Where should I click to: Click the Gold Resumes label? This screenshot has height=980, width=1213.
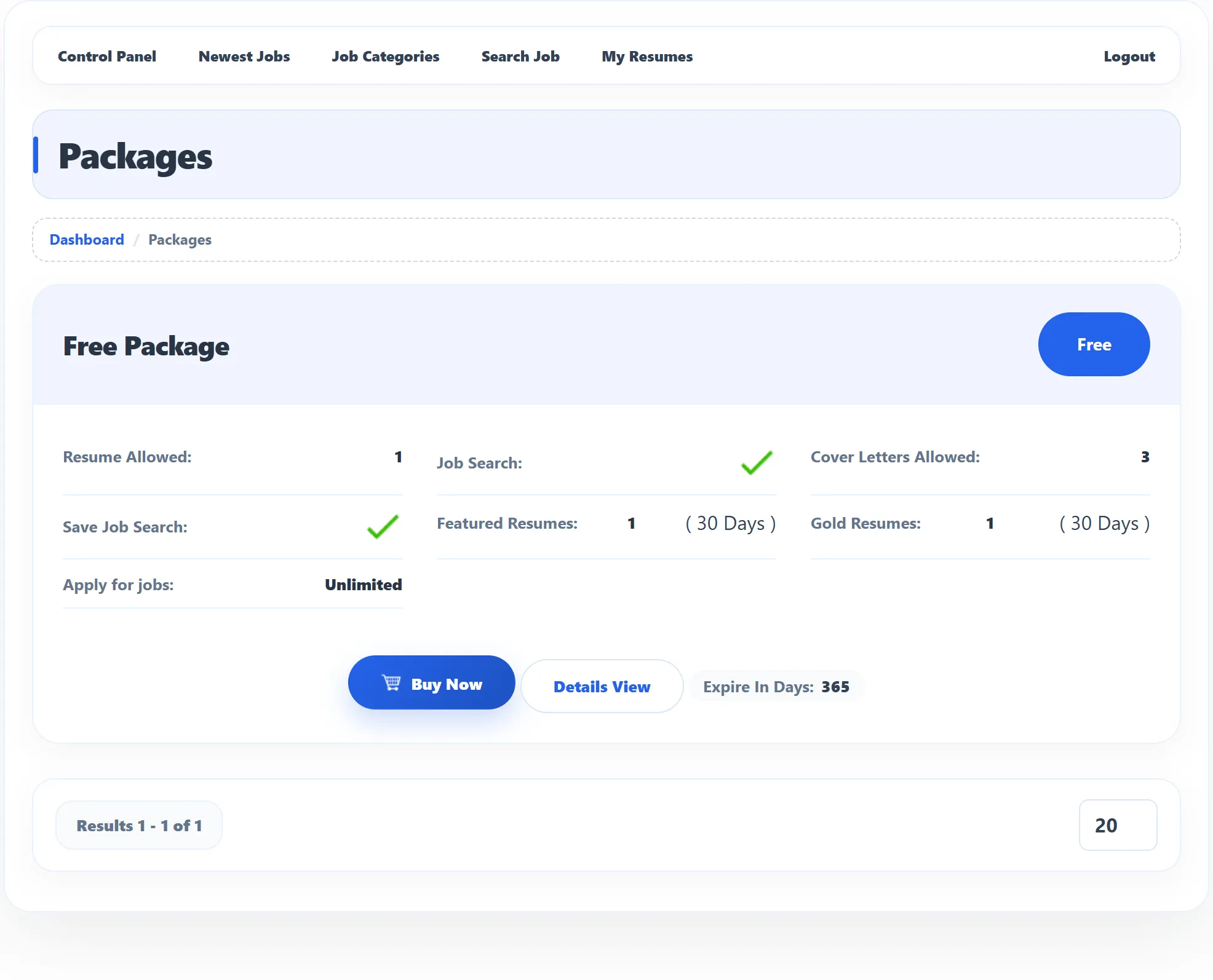click(x=865, y=523)
